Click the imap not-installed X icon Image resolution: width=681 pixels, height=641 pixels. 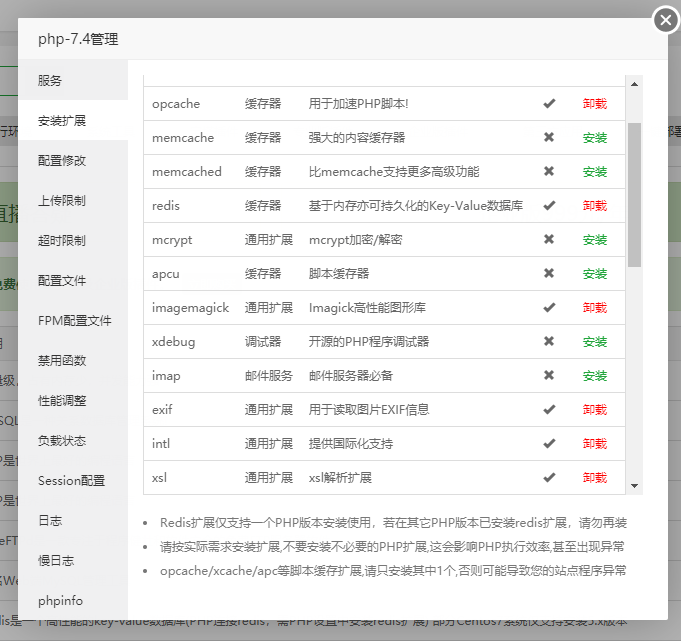coord(549,376)
